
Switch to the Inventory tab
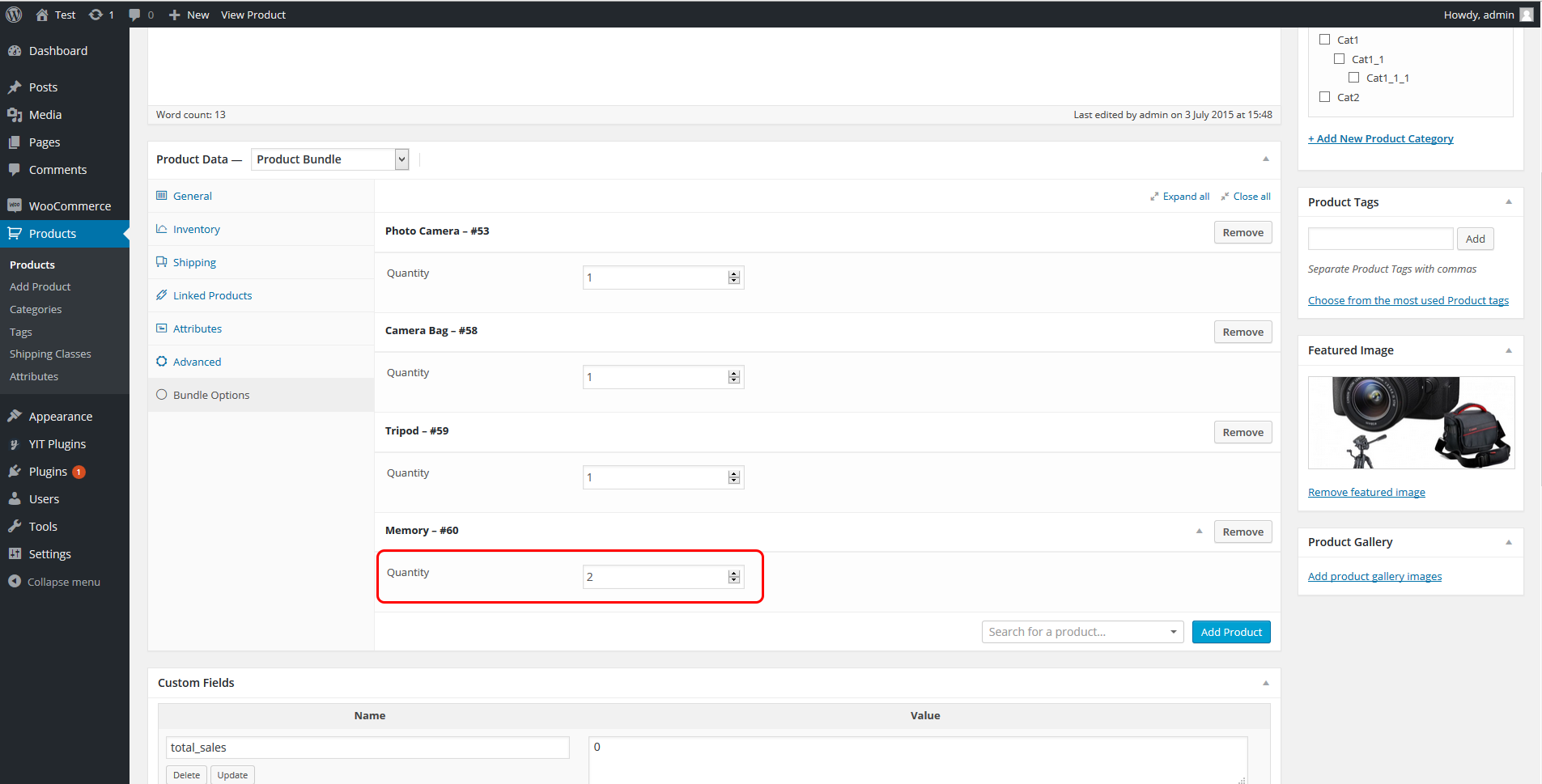point(196,230)
